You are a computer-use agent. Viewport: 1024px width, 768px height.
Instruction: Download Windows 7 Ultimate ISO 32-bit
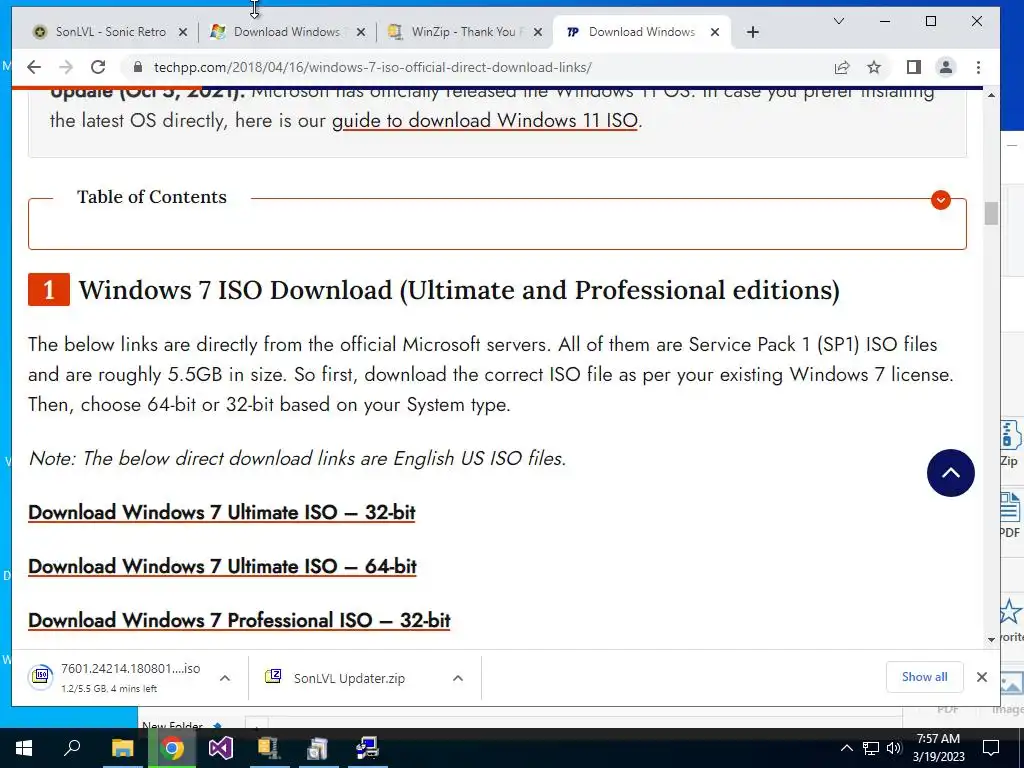[221, 513]
